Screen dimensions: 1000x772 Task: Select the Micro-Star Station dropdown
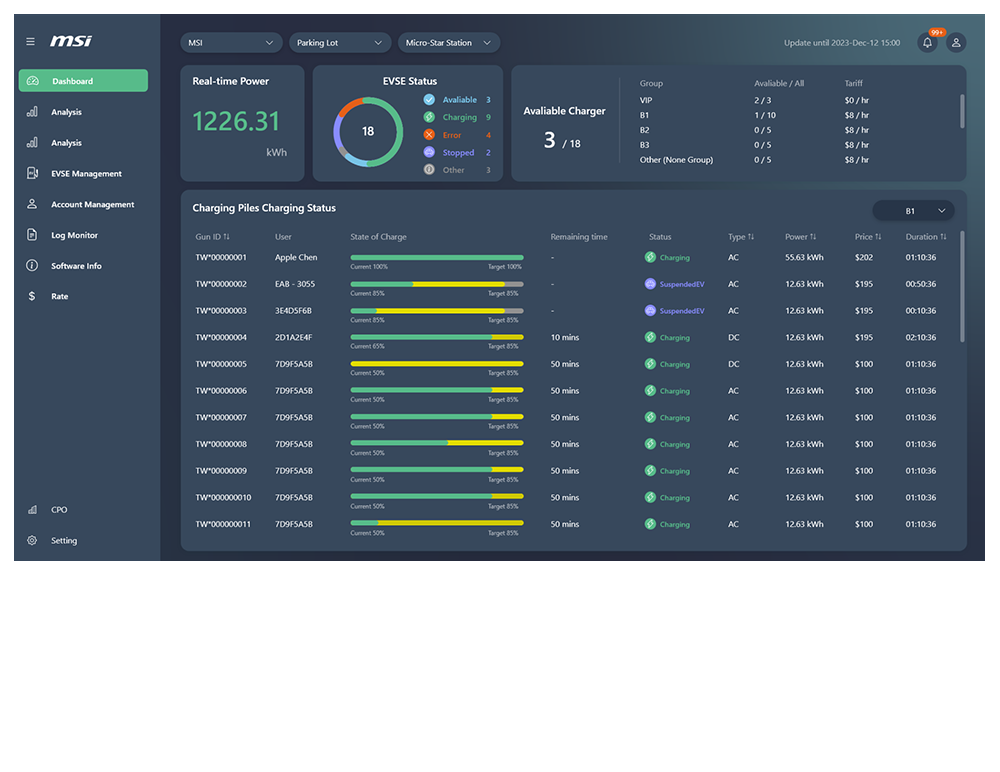point(452,42)
